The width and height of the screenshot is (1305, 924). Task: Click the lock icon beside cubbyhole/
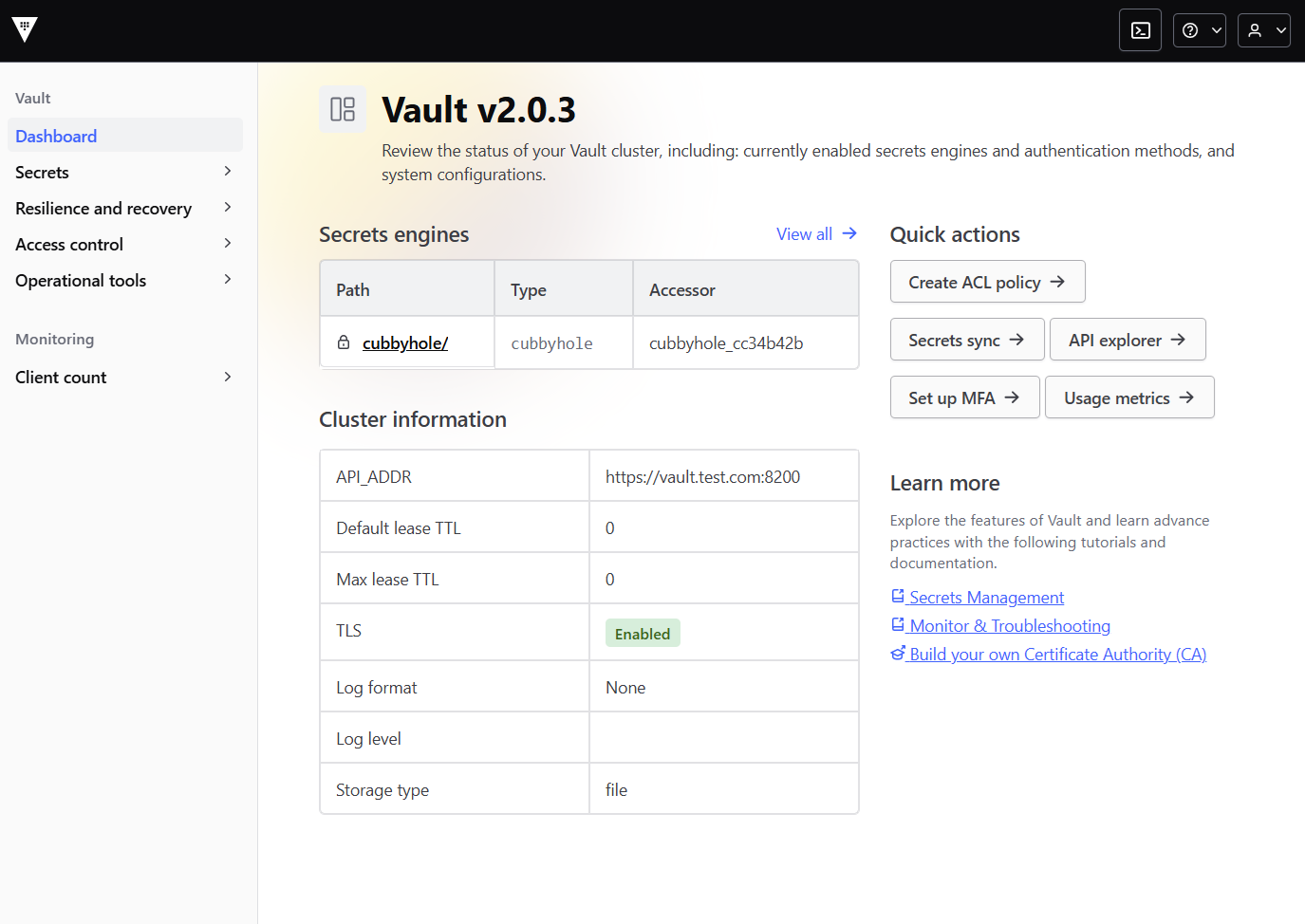click(344, 342)
